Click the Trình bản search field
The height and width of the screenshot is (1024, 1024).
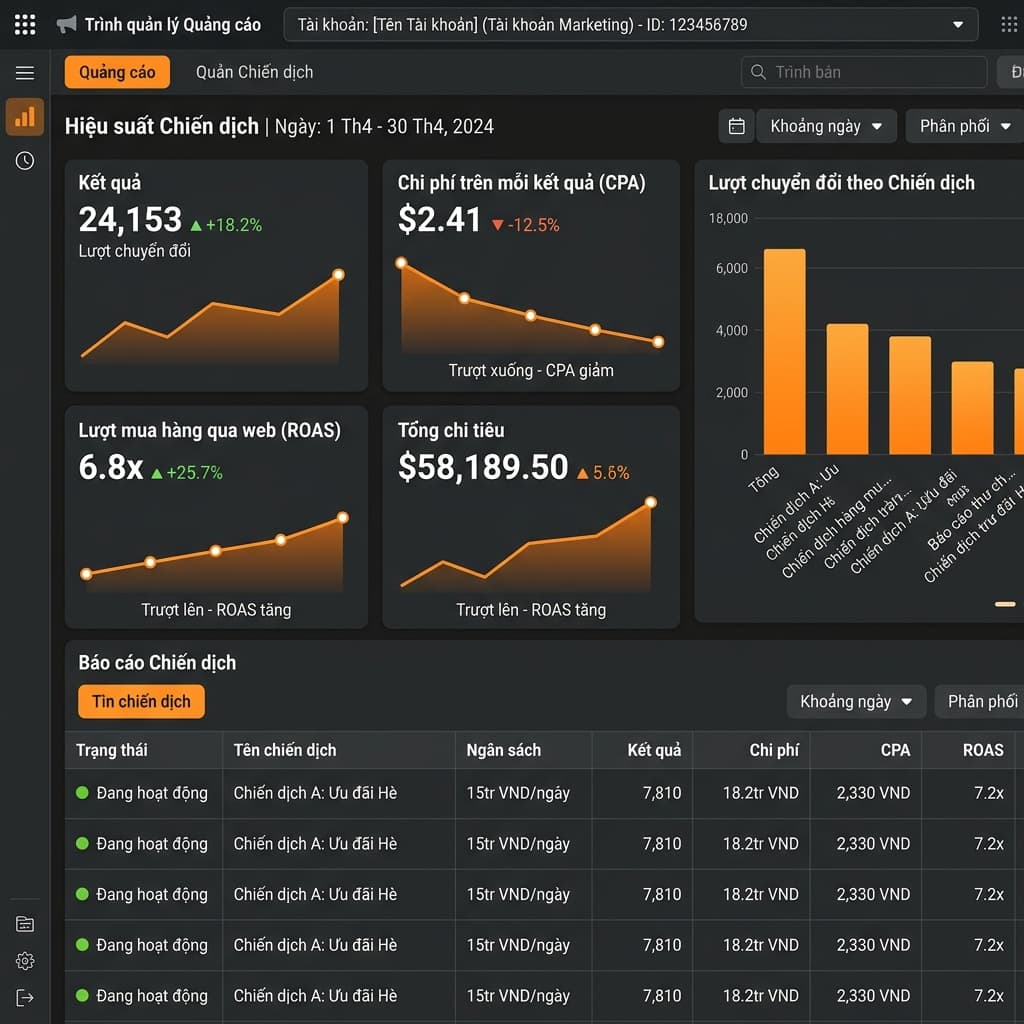[x=862, y=72]
